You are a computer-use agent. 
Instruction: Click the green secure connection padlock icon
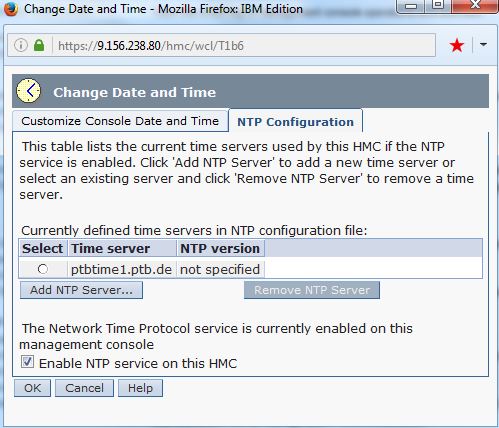39,45
